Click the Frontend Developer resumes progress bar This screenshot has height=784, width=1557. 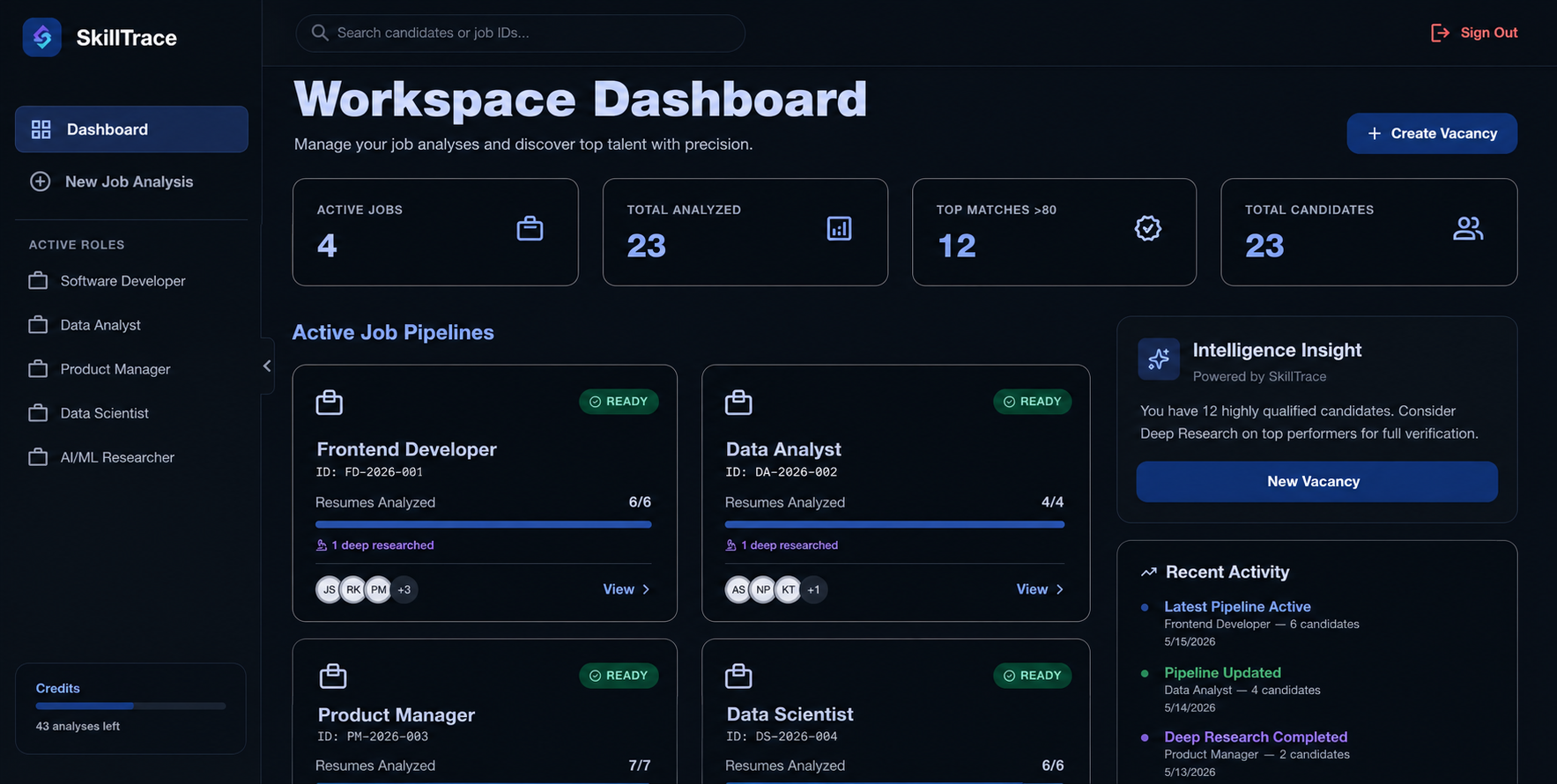click(484, 524)
